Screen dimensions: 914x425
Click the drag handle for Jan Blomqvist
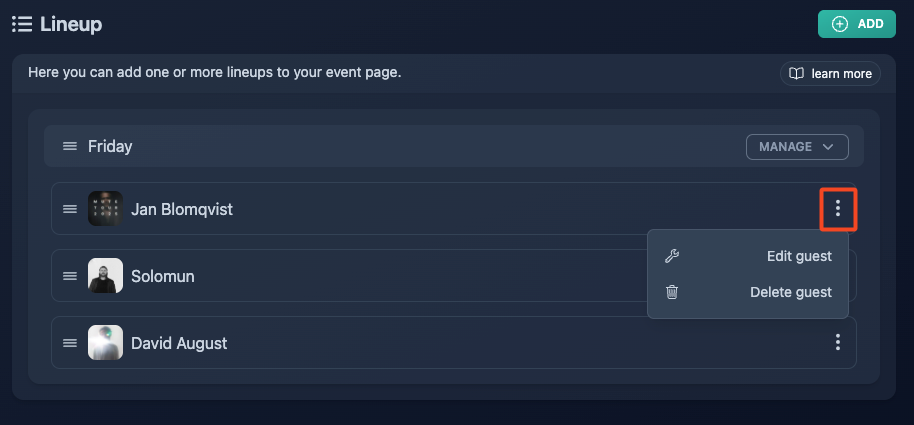(70, 209)
